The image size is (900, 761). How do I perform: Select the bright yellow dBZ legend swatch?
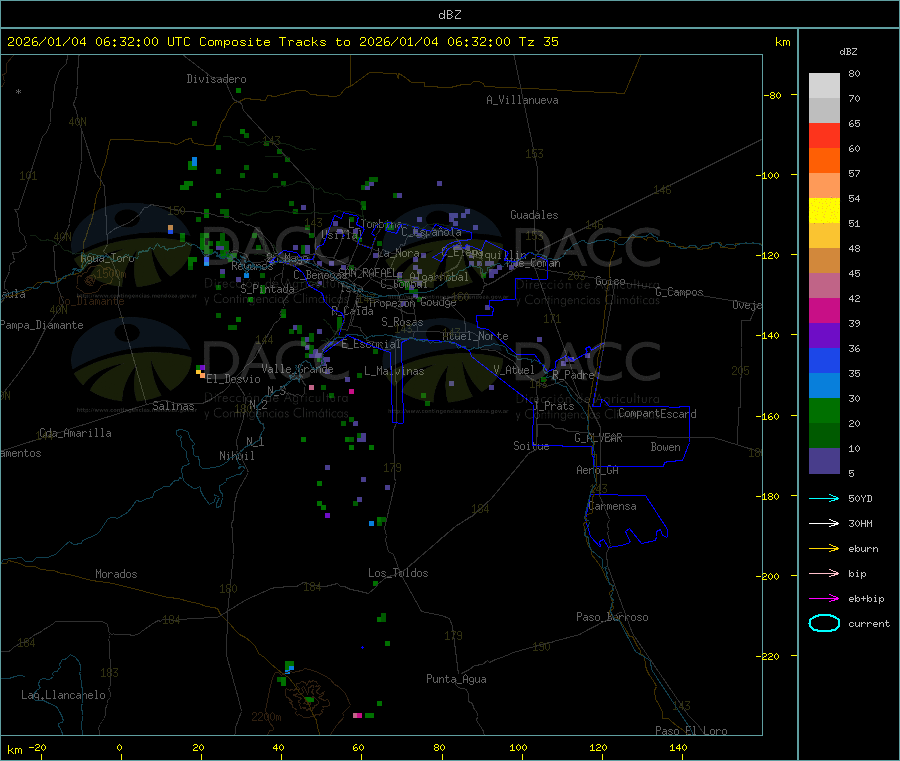click(x=824, y=210)
